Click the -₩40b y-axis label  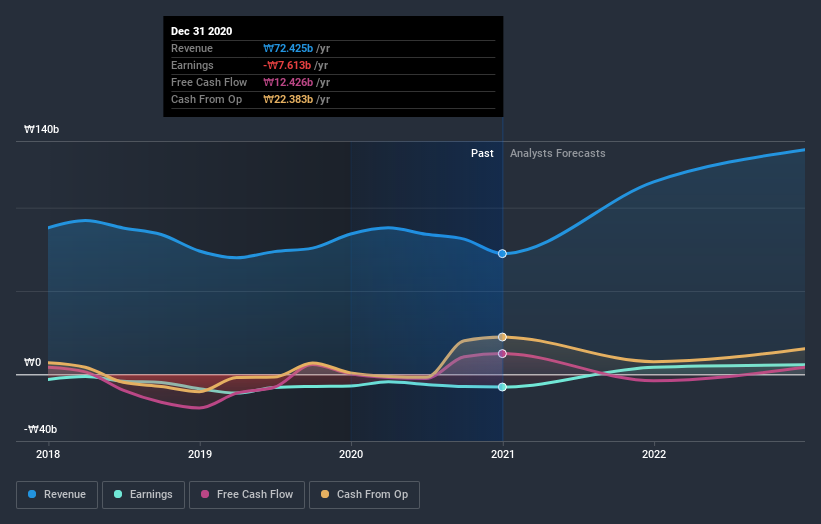40,429
